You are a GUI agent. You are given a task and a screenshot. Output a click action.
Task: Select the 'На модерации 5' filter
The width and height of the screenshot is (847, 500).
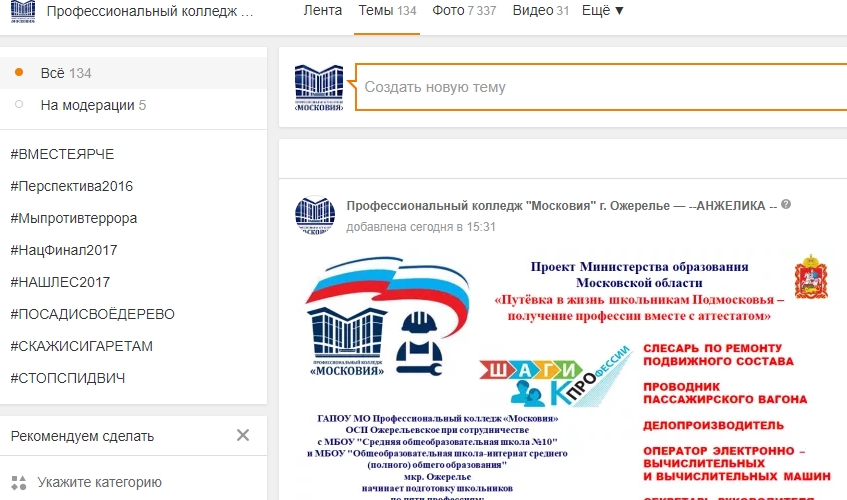pos(93,105)
